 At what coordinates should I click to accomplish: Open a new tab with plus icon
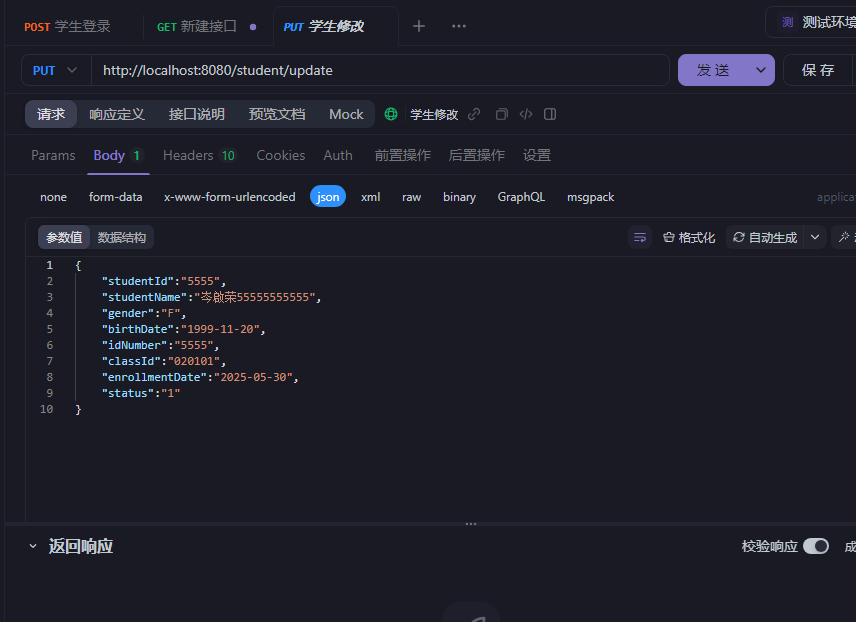click(x=419, y=26)
